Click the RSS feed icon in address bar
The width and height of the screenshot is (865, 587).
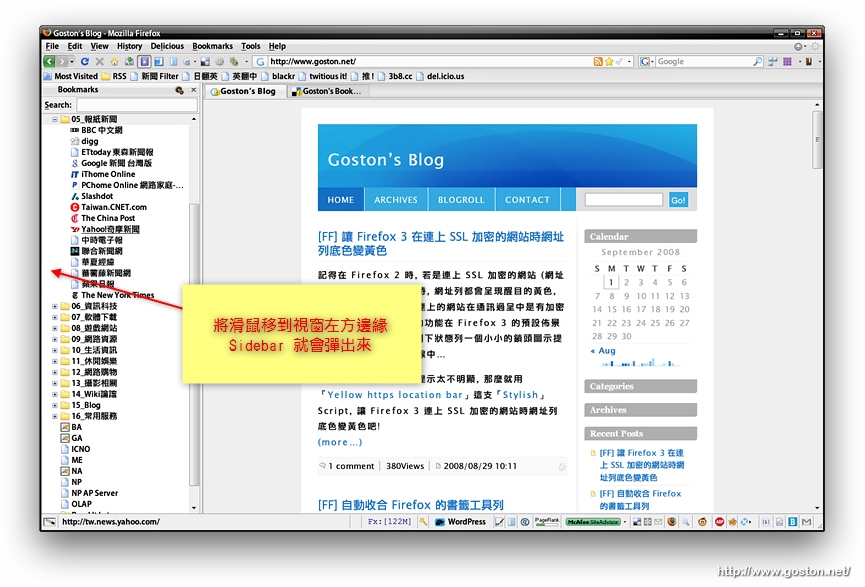[x=597, y=61]
